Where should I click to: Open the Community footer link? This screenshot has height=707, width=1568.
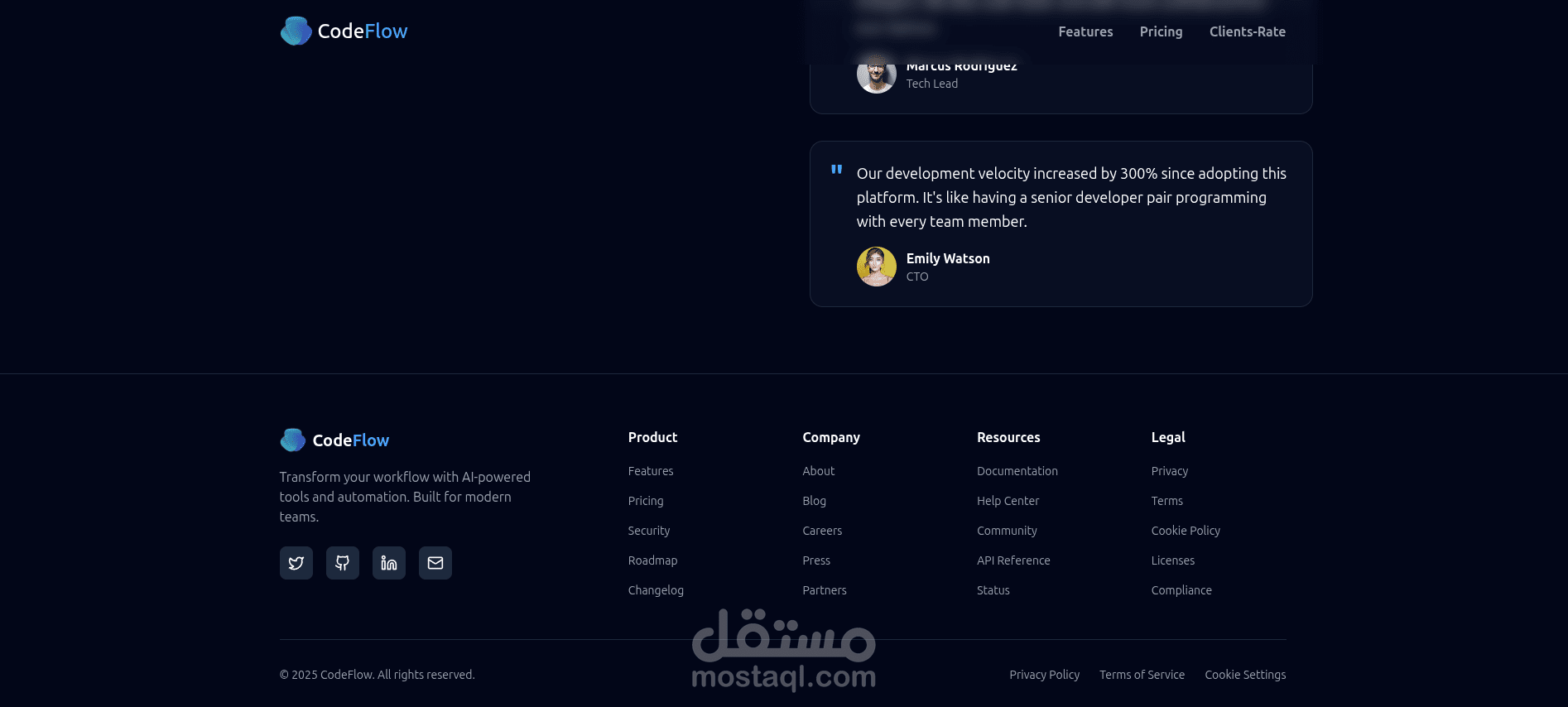pyautogui.click(x=1007, y=531)
